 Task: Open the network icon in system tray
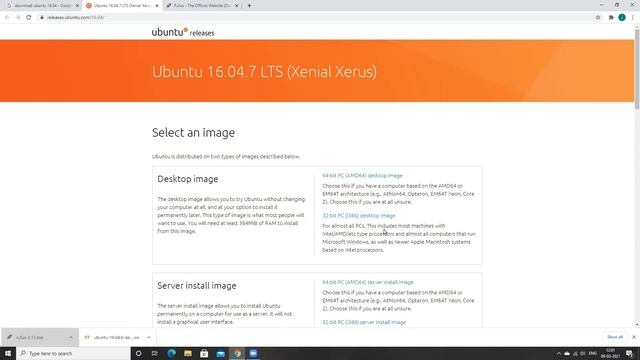click(x=576, y=353)
